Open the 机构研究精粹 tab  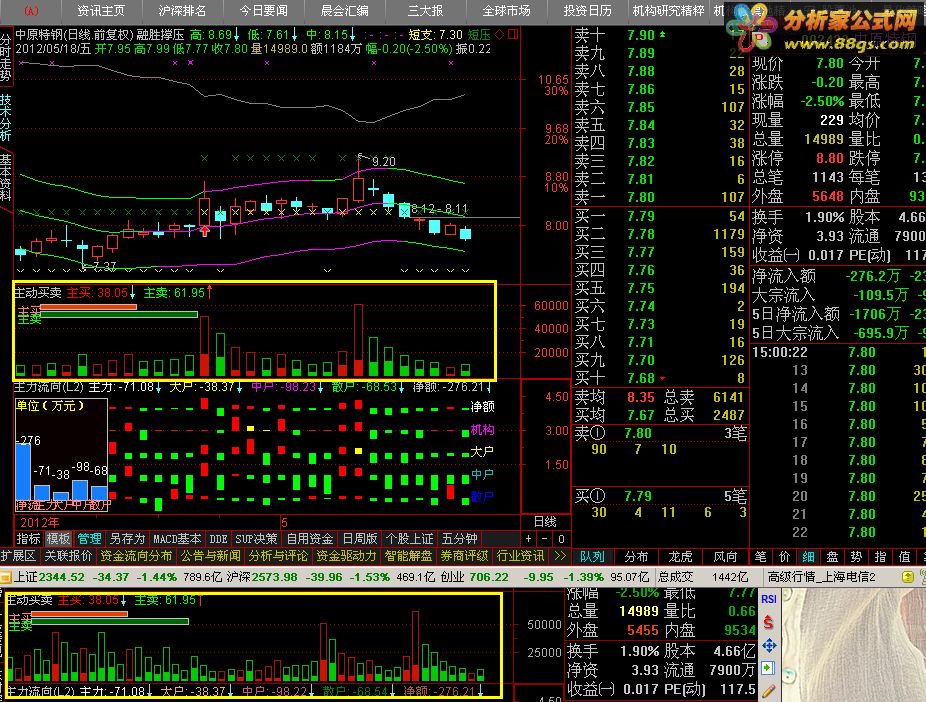[x=668, y=11]
